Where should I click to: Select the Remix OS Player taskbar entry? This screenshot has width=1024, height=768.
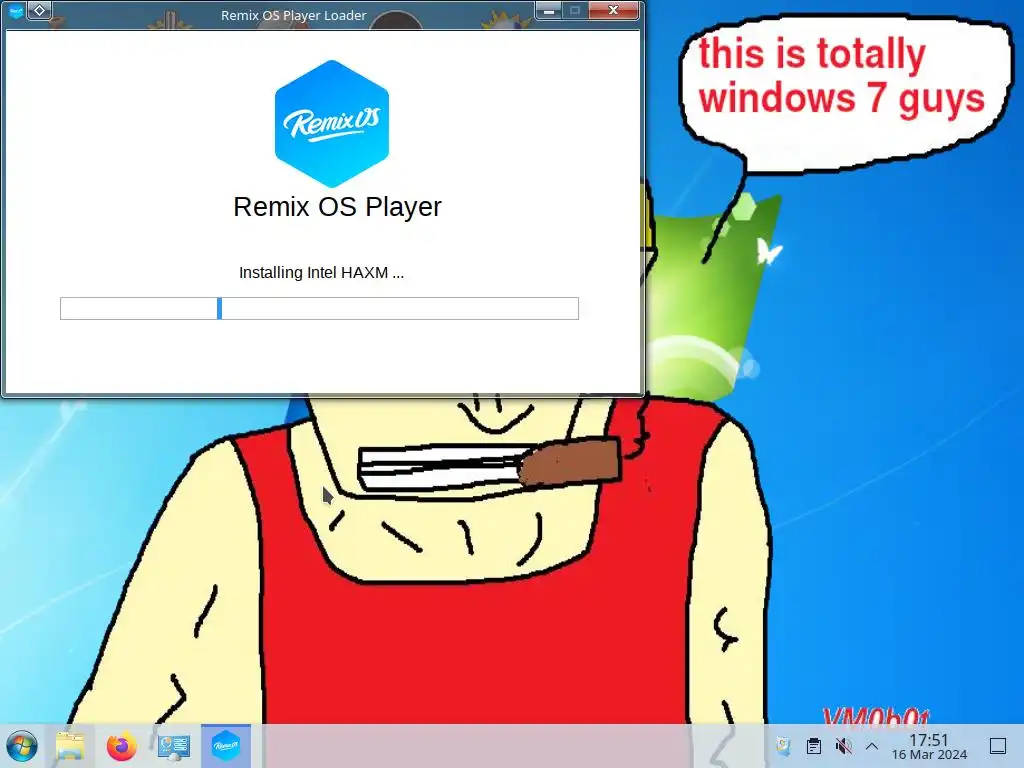coord(226,746)
